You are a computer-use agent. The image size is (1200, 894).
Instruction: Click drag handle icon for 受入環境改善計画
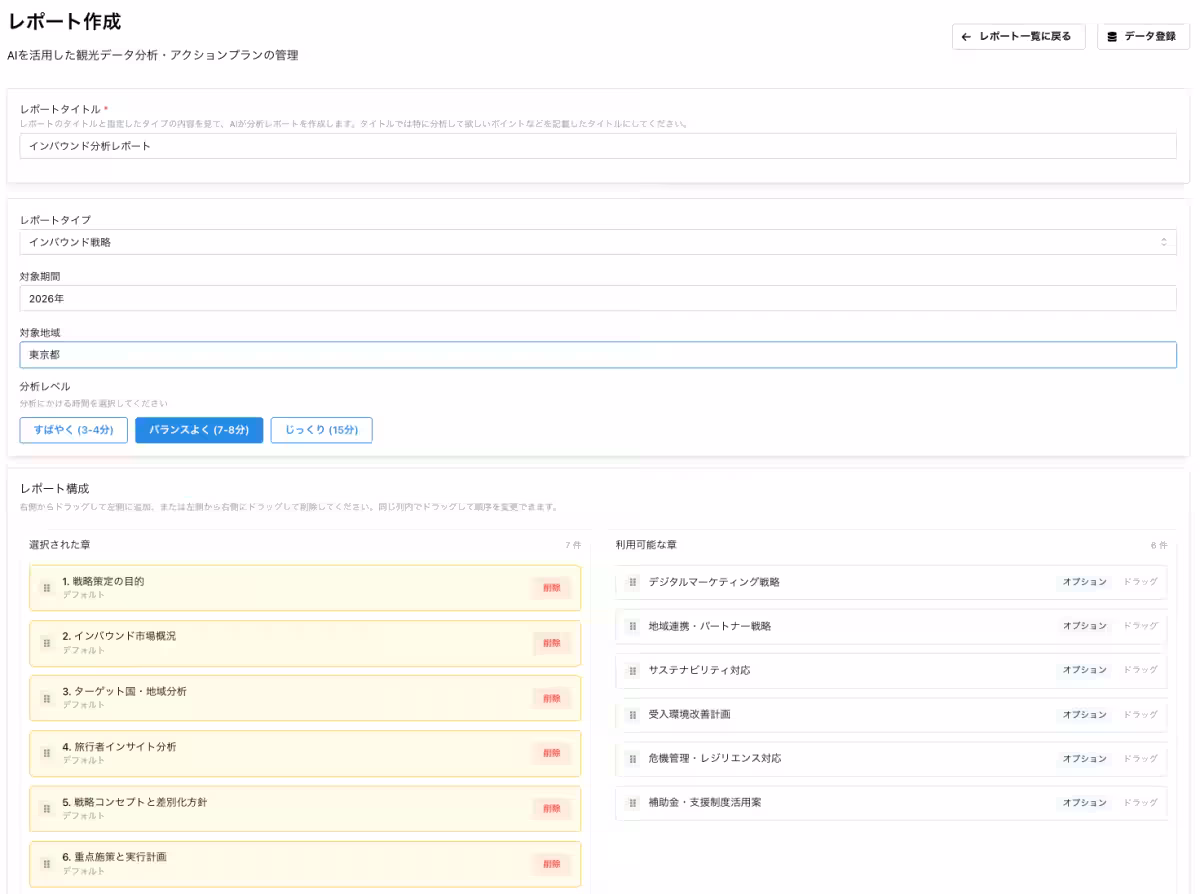click(632, 715)
